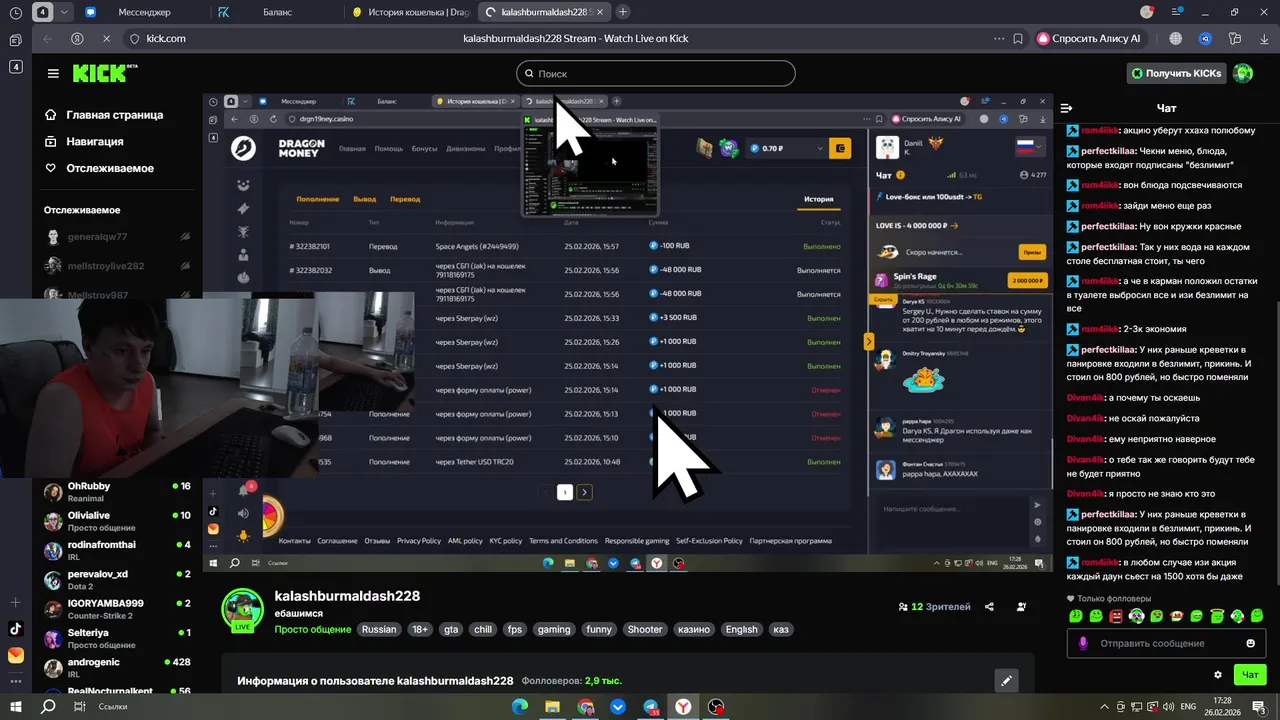
Task: Switch to the Мессенджер browser tab
Action: pyautogui.click(x=145, y=12)
